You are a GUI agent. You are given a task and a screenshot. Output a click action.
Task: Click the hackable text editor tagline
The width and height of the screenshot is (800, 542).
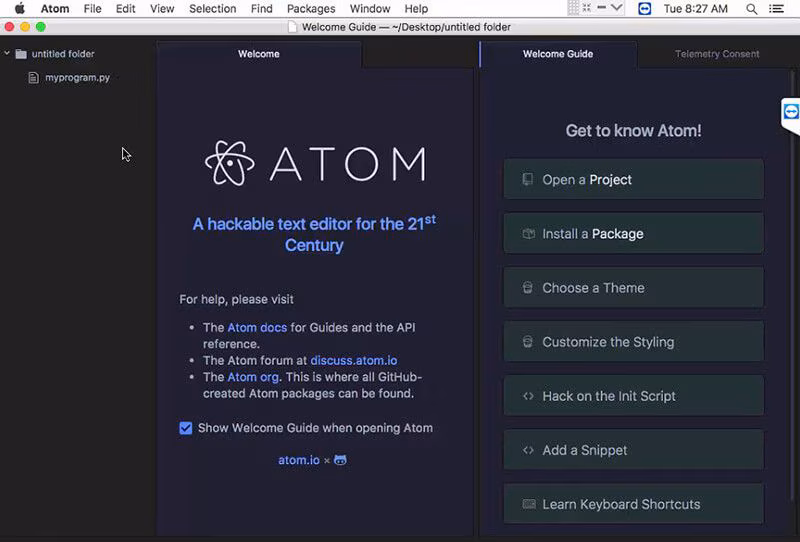[x=314, y=234]
